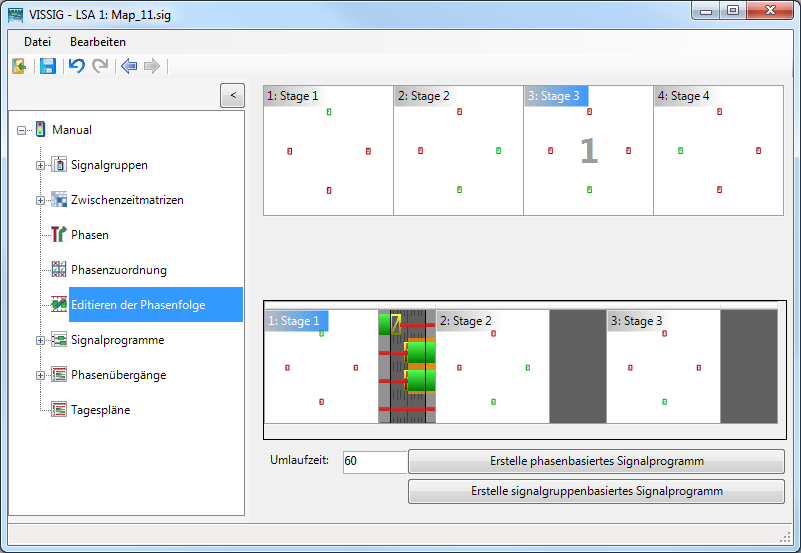Click the Umlaufzeit input field
This screenshot has width=801, height=553.
(x=374, y=461)
